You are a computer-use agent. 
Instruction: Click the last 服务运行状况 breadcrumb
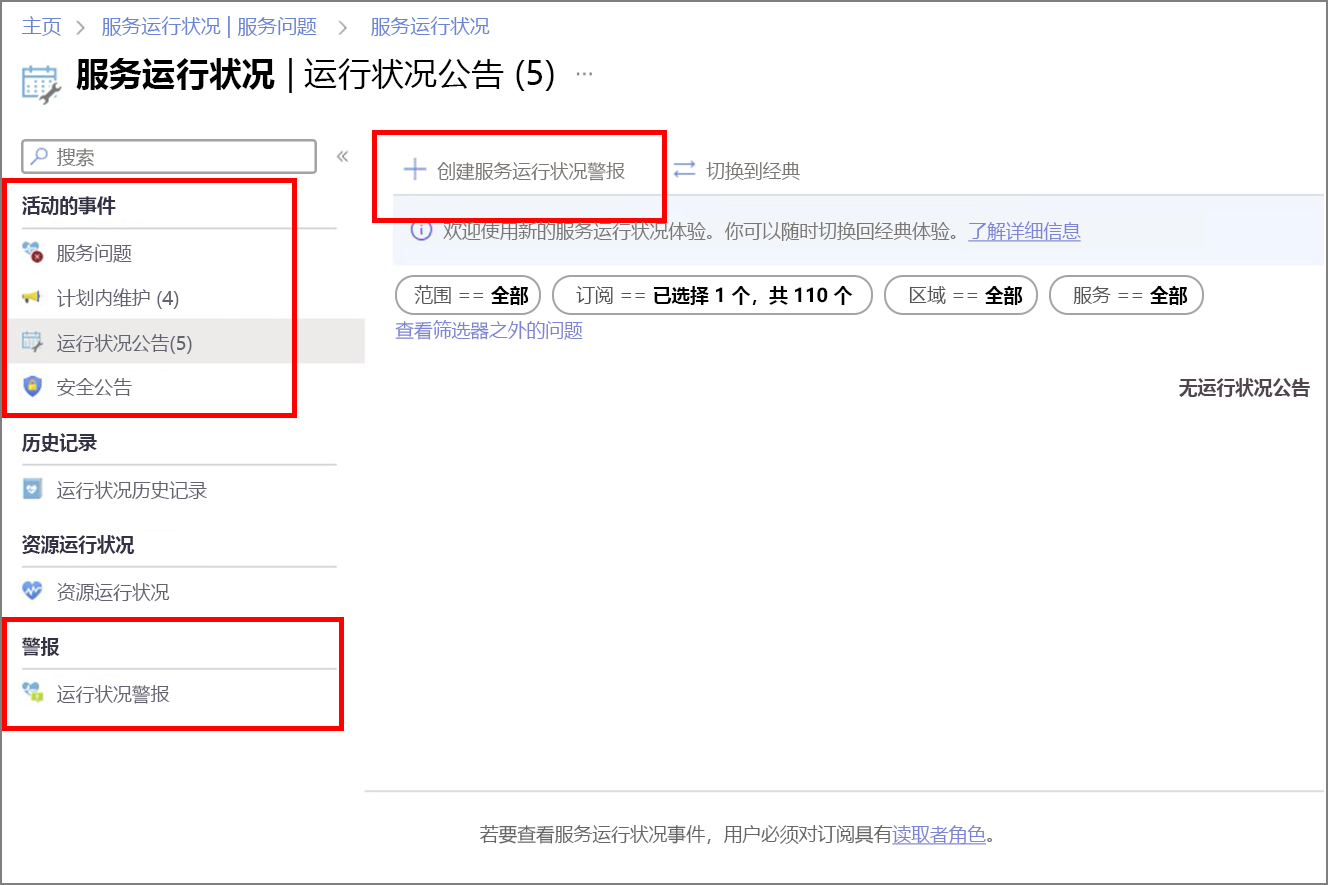pos(430,26)
